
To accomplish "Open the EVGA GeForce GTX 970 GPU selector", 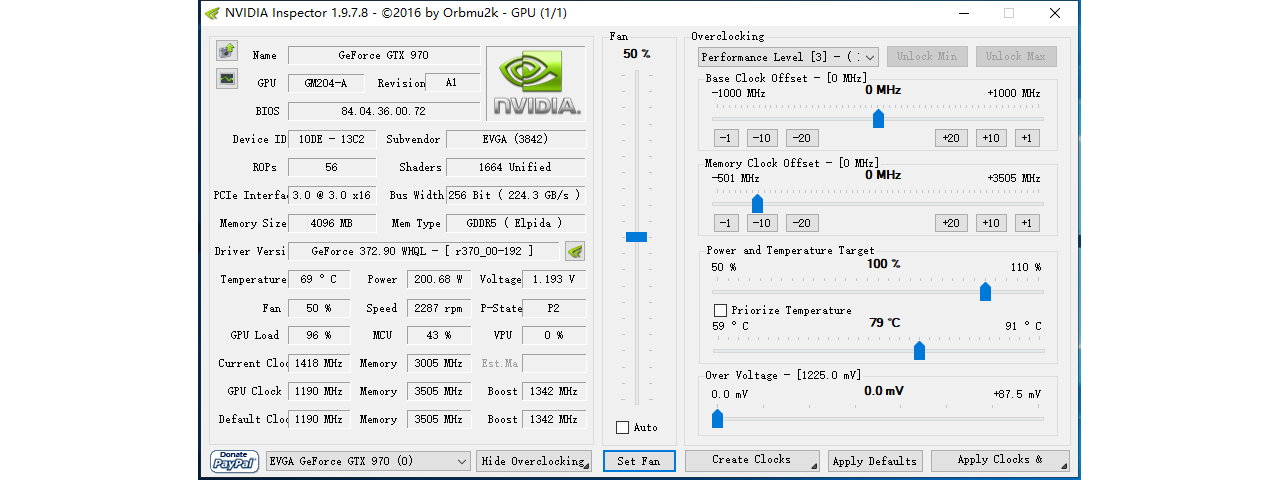I will (368, 461).
